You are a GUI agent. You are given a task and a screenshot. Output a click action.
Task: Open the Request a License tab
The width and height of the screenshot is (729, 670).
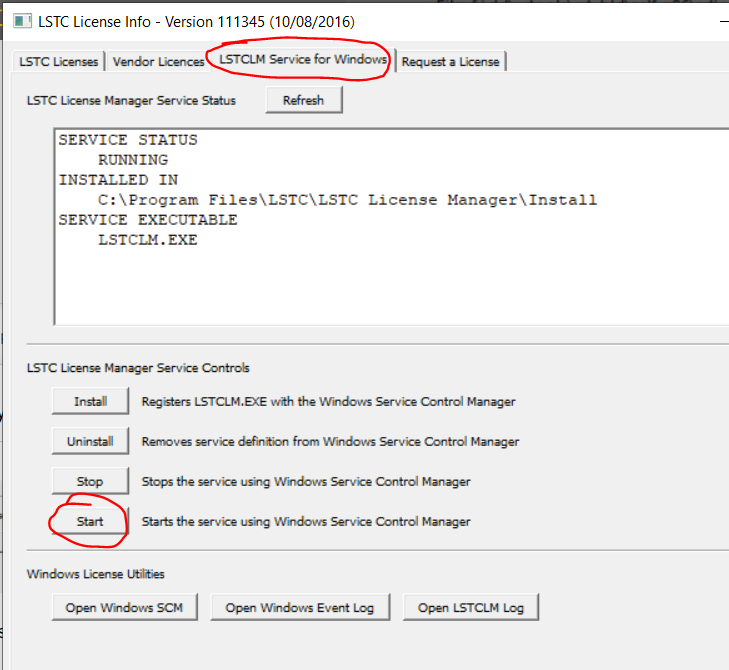pos(450,61)
